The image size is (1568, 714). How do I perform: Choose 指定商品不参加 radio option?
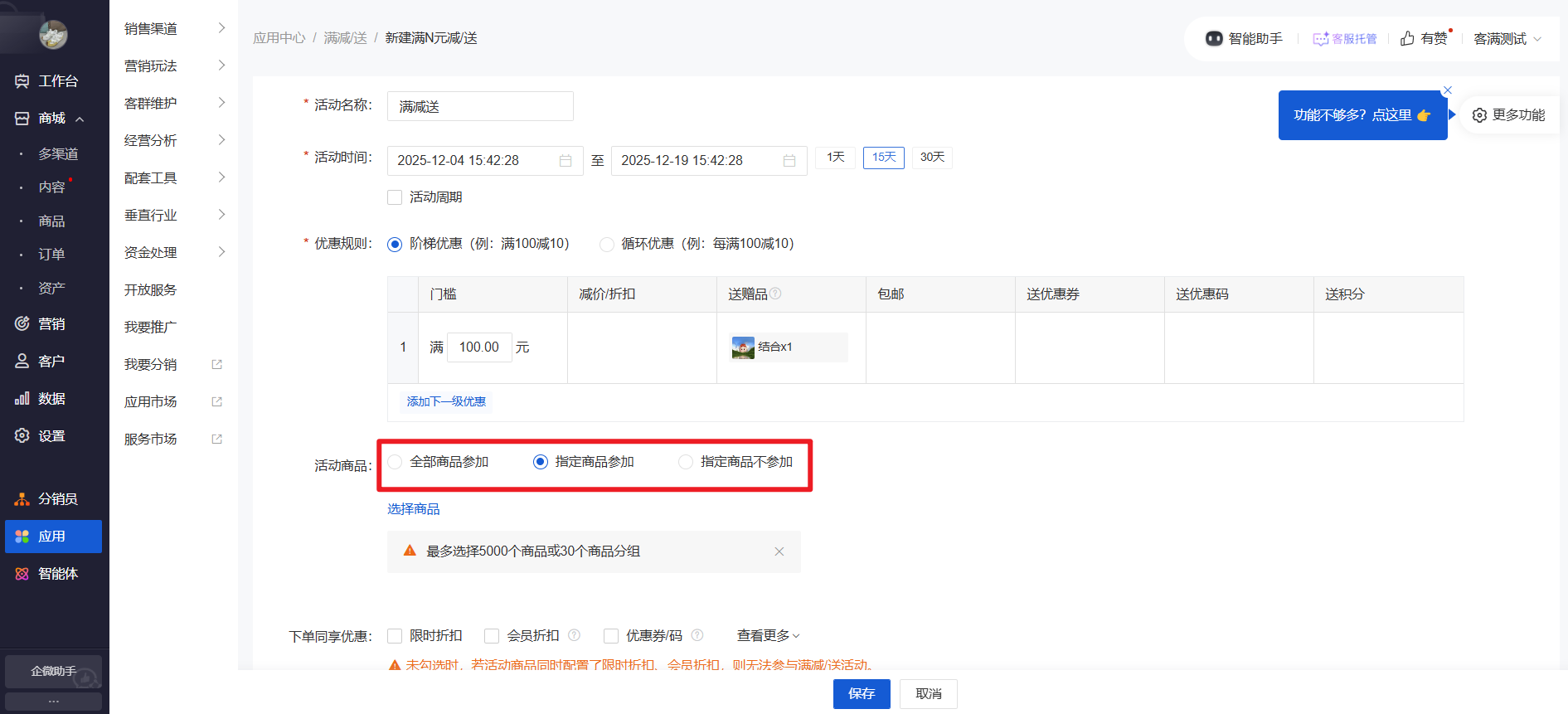pos(686,462)
